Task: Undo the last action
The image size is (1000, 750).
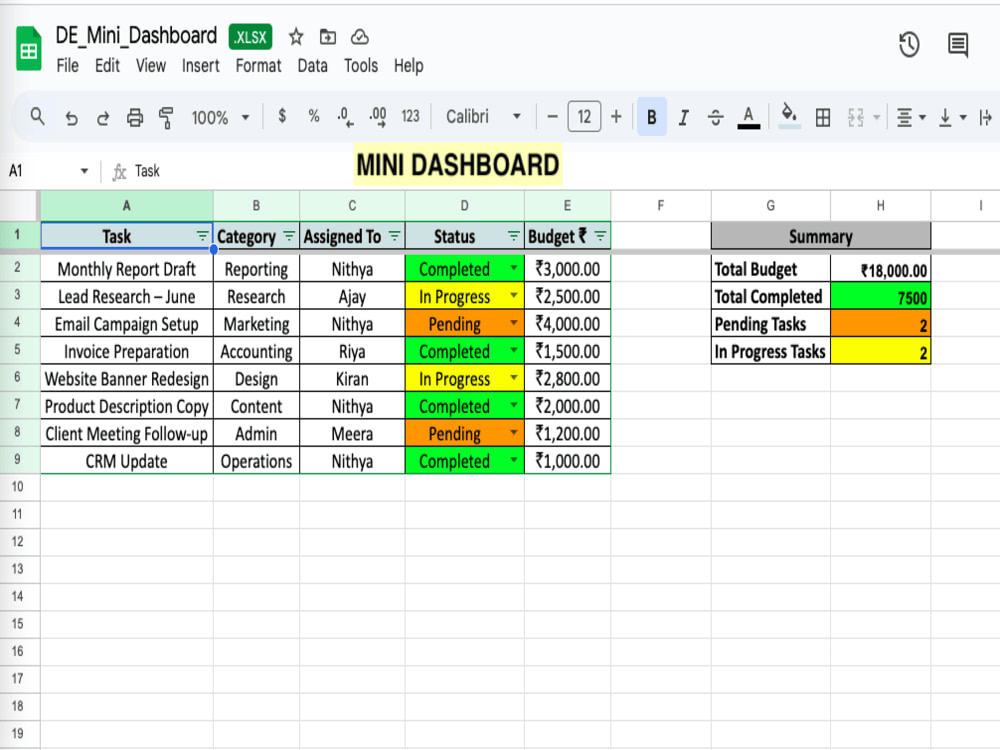Action: pos(71,118)
